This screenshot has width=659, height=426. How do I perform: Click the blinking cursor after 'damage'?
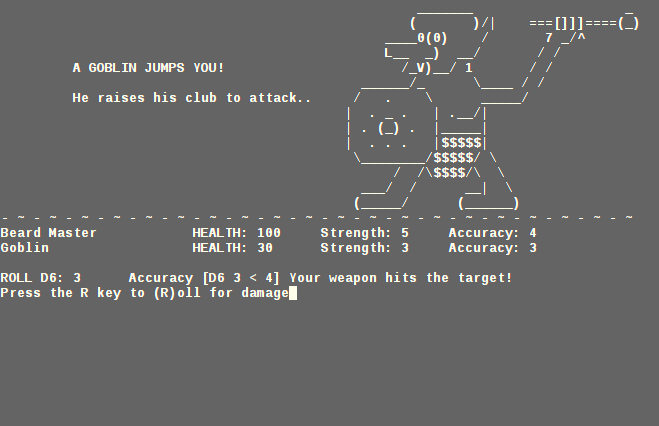293,293
